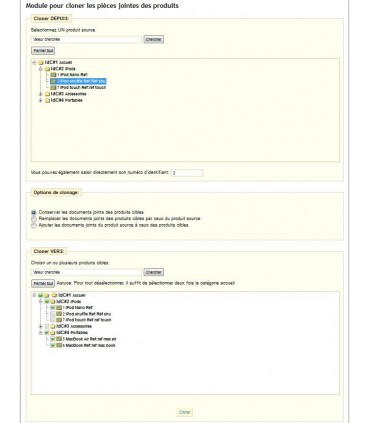370x423 pixels.
Task: Expand IdC#4 Portables node in source tree
Action: pos(40,100)
